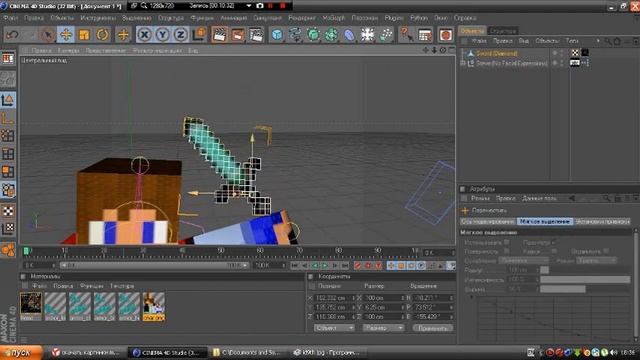Click the Autokeying red button
The height and width of the screenshot is (360, 640).
pyautogui.click(x=368, y=266)
